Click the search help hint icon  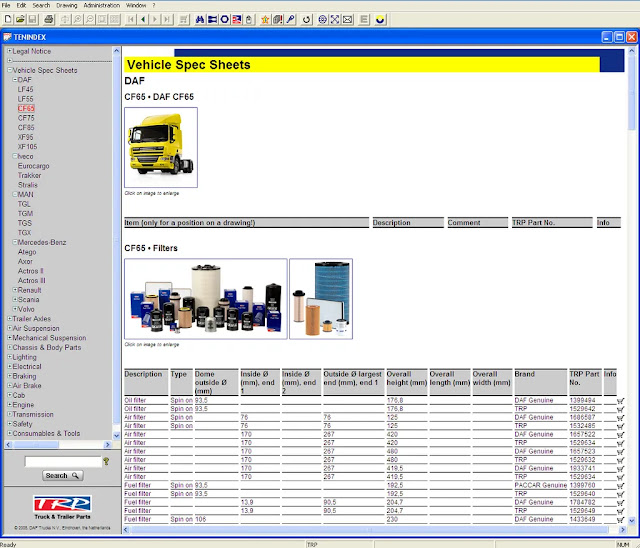coord(106,461)
